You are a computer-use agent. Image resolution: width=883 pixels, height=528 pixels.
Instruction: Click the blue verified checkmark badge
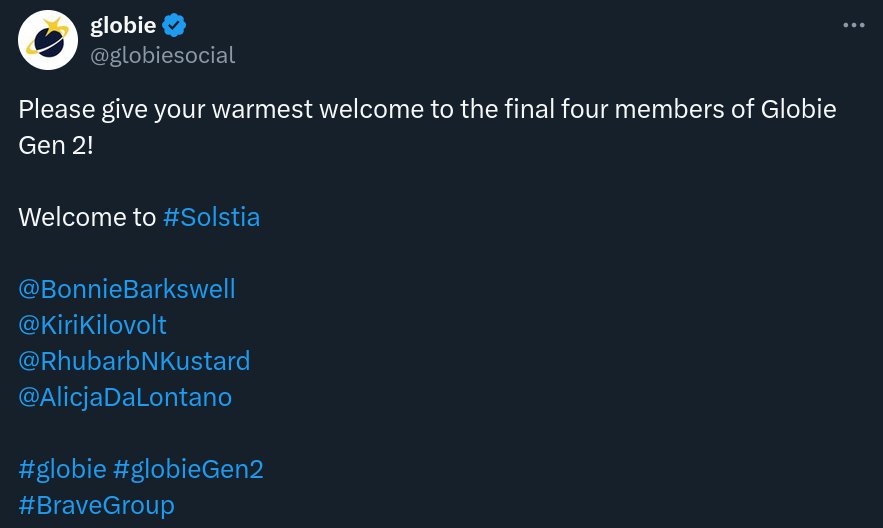tap(174, 26)
